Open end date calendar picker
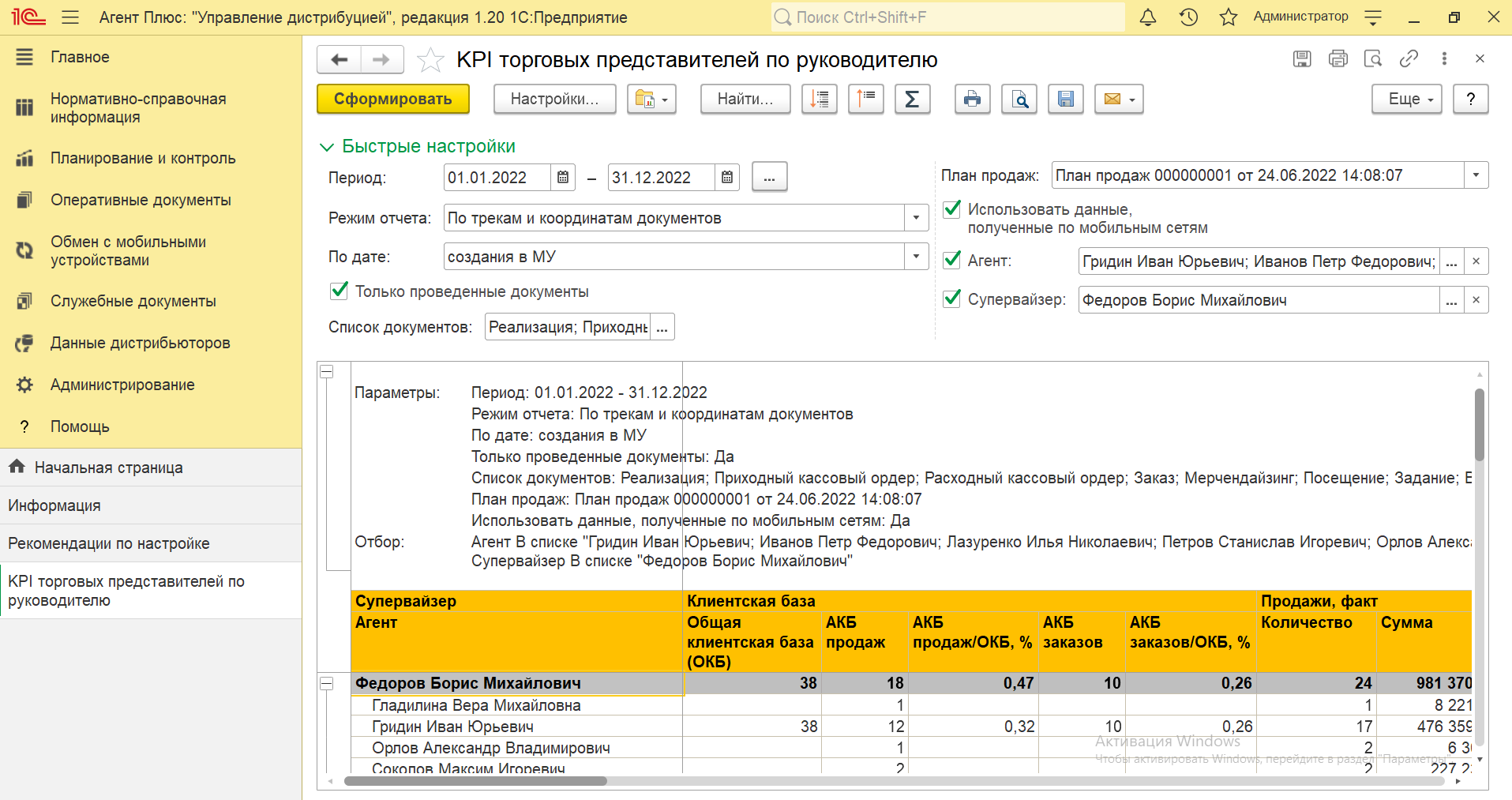 point(727,178)
